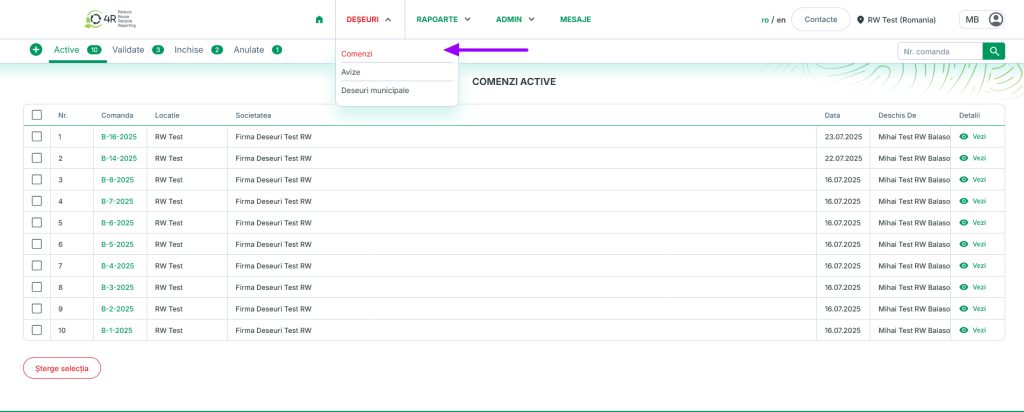Switch to the Validate tab
This screenshot has width=1024, height=412.
click(128, 49)
